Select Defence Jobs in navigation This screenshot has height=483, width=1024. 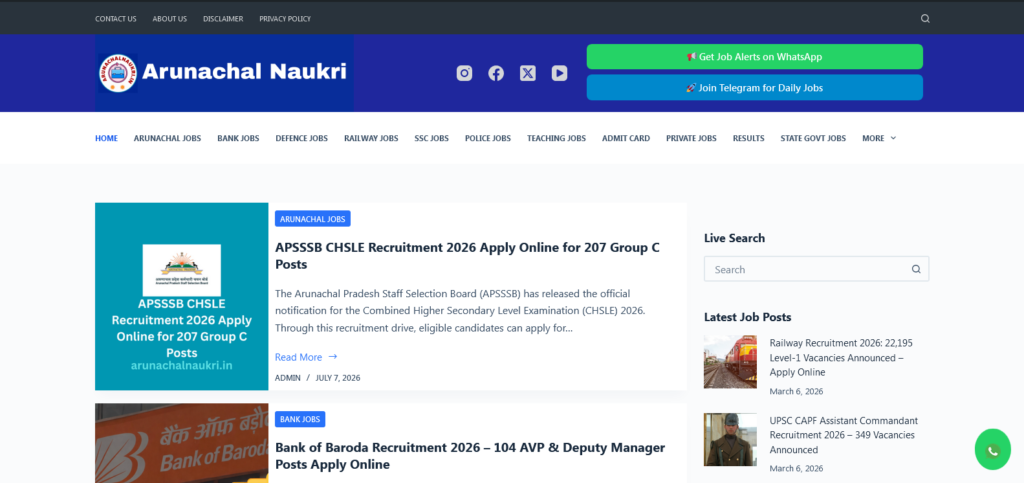point(302,138)
